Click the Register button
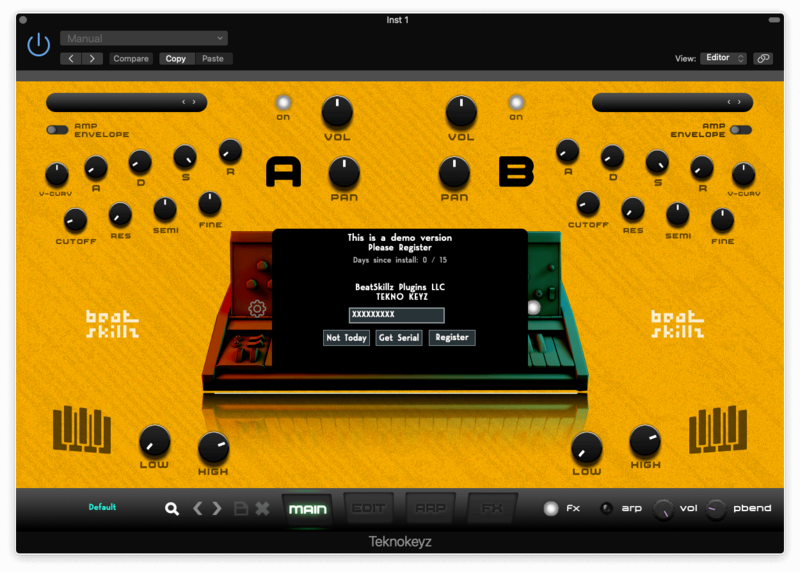The image size is (800, 572). [452, 338]
